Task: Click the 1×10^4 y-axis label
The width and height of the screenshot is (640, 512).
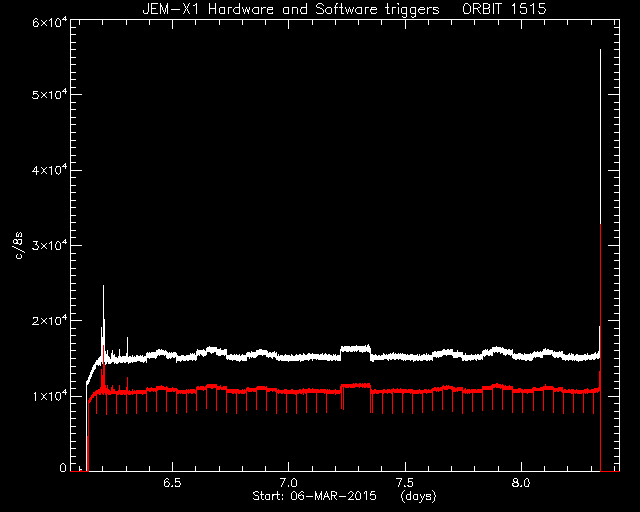Action: click(49, 396)
